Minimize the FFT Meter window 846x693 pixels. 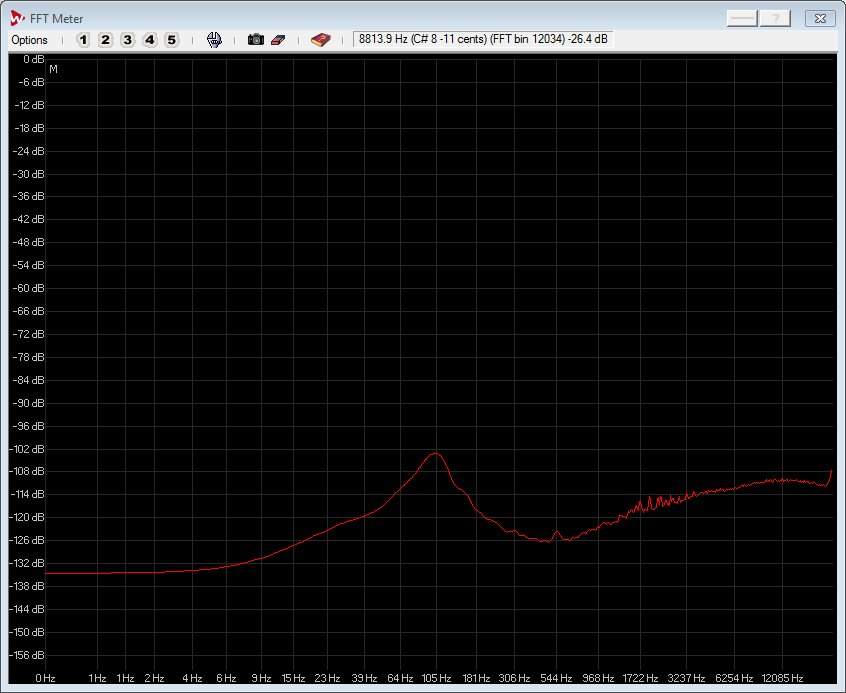(743, 18)
